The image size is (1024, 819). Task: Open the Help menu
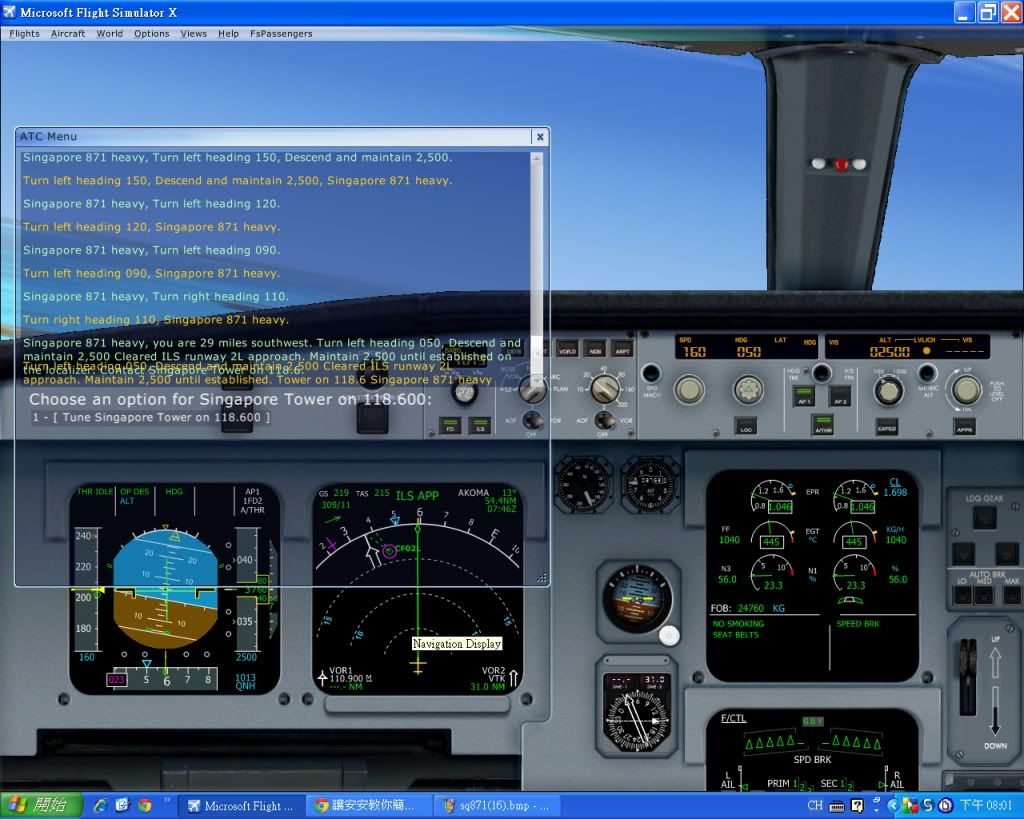229,33
